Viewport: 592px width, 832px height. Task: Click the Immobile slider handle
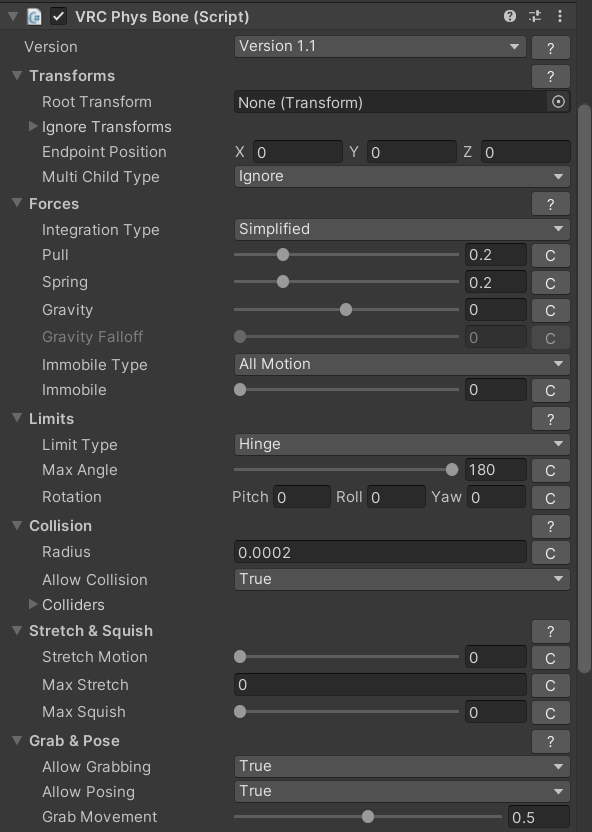tap(240, 390)
